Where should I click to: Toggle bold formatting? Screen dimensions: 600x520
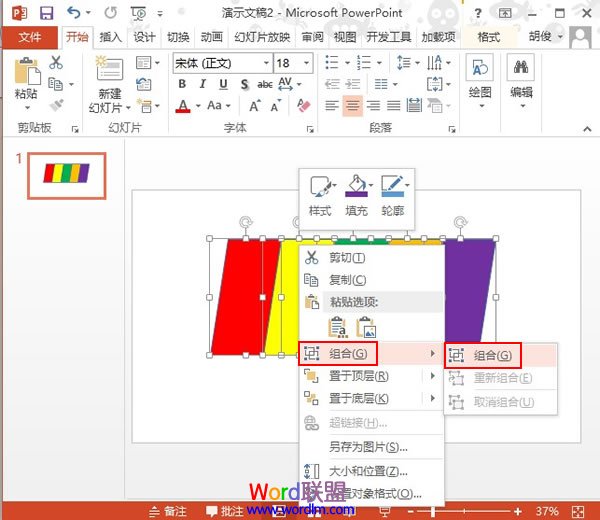182,84
